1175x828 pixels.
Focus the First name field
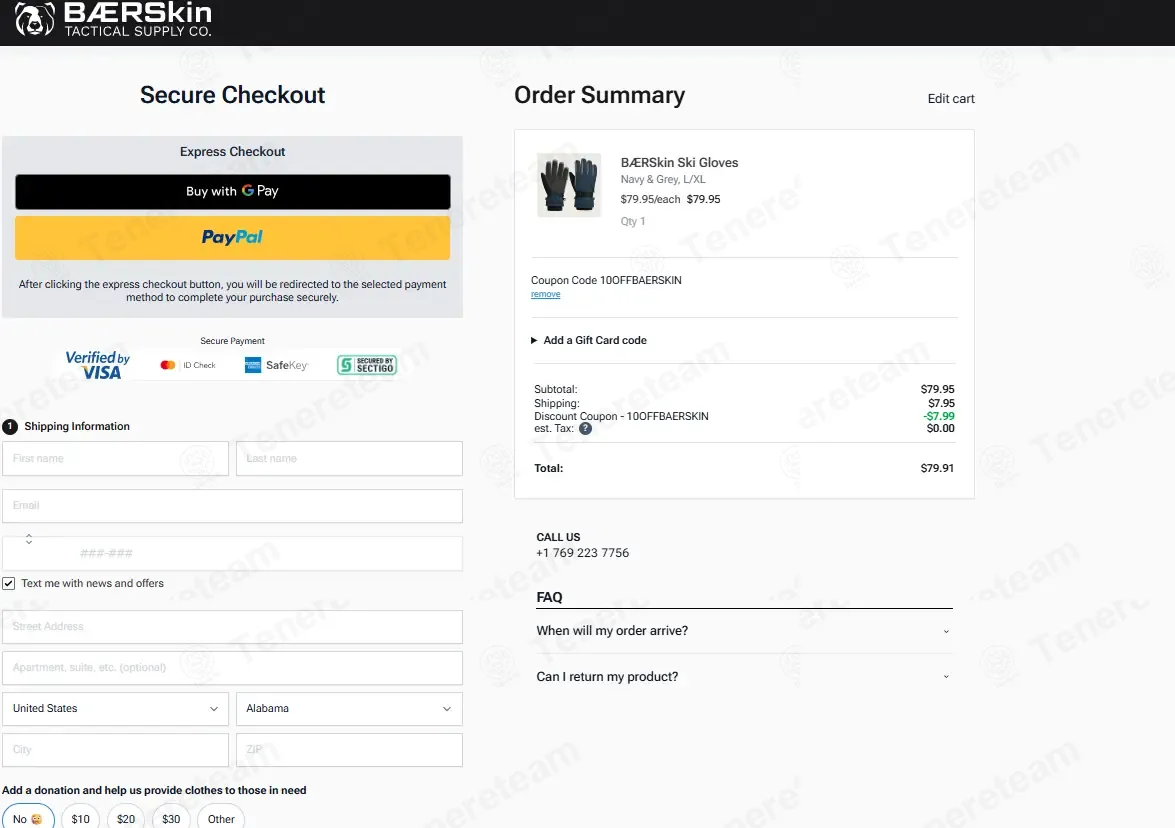coord(115,459)
